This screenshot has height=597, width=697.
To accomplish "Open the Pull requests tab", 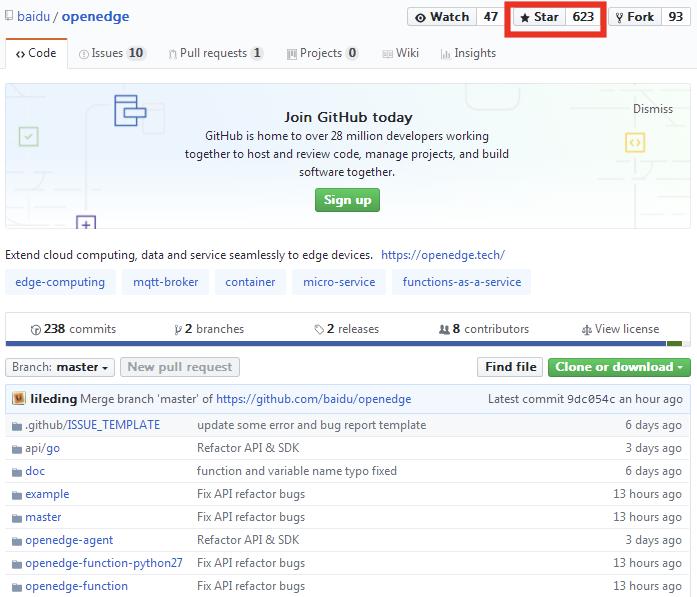I will tap(216, 53).
